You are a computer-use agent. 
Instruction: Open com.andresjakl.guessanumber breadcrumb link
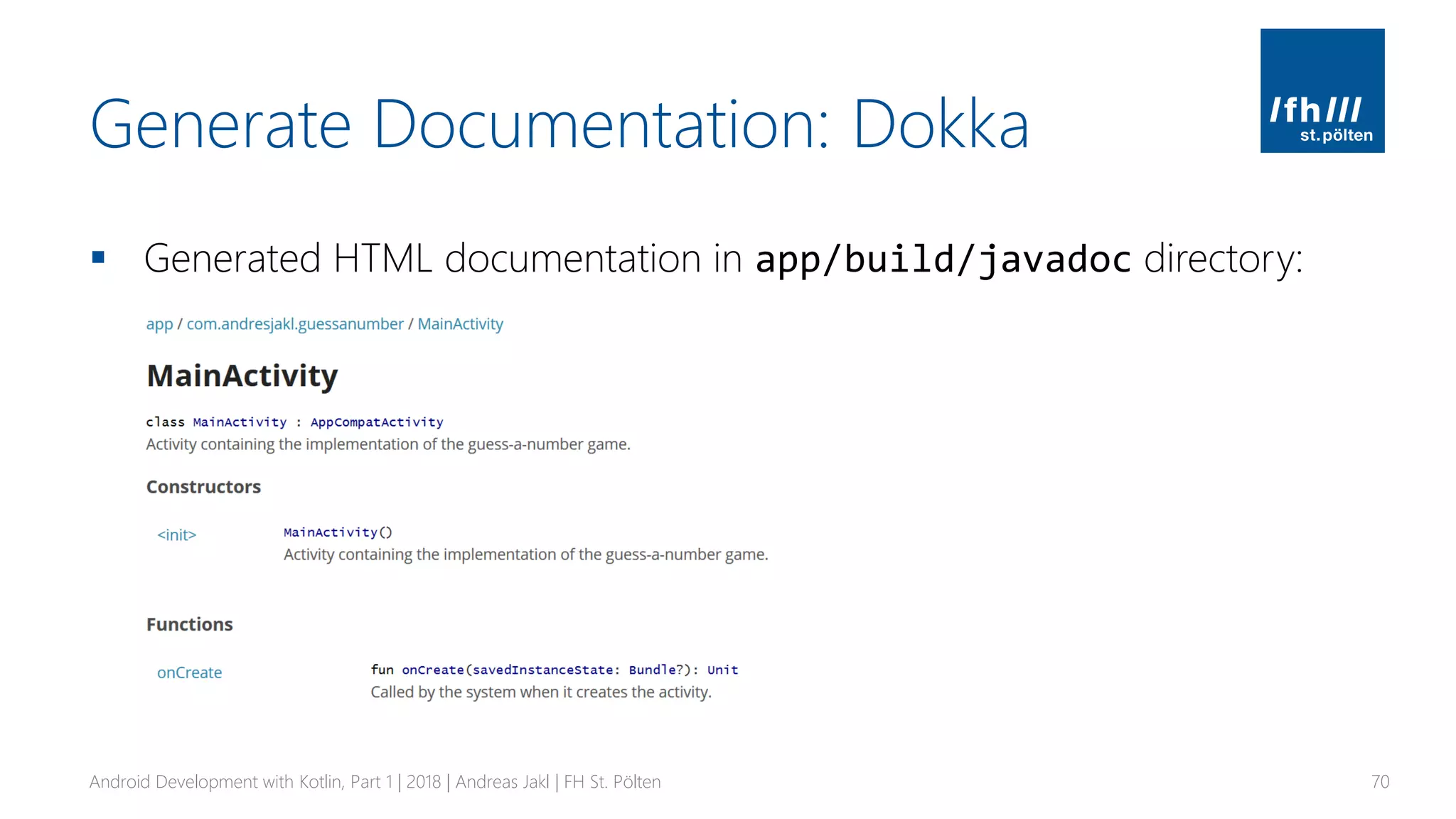[294, 324]
